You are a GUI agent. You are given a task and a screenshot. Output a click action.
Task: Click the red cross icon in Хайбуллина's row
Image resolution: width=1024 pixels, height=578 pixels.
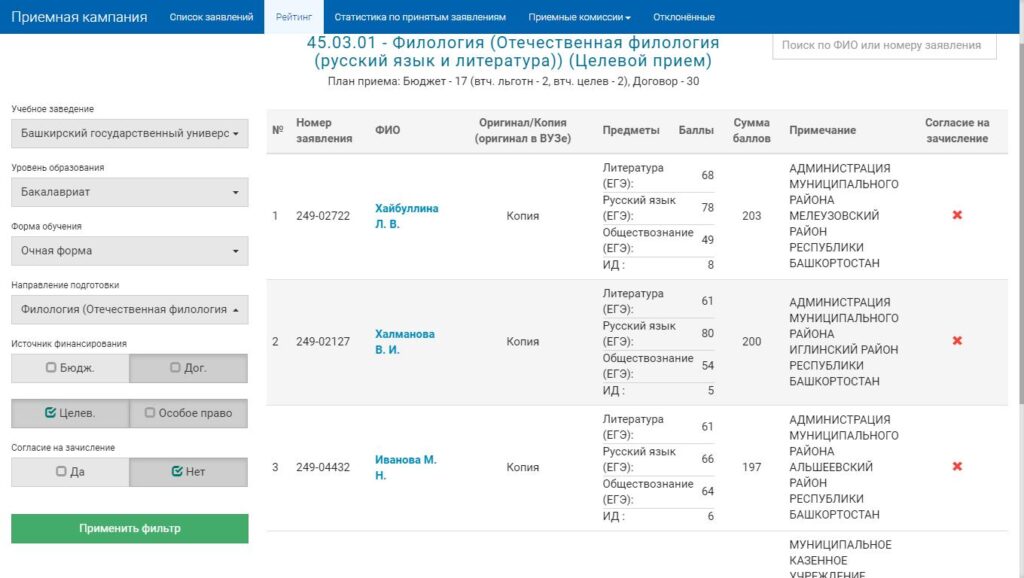click(957, 215)
